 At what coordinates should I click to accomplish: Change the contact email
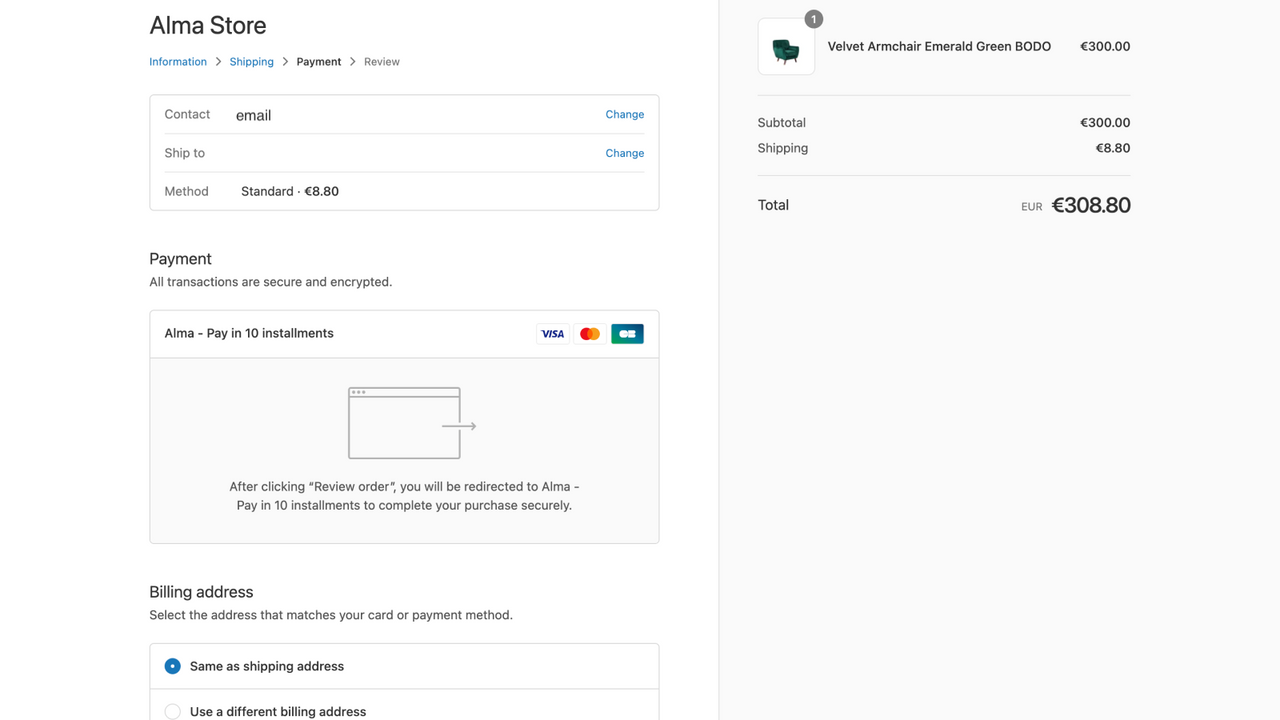click(624, 115)
